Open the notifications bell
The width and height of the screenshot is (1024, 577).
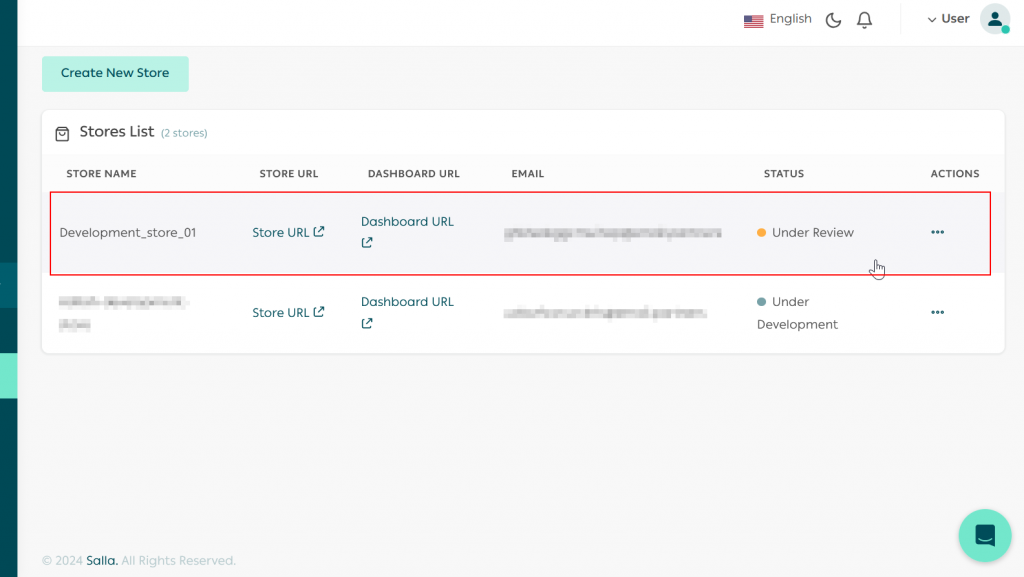(x=864, y=20)
